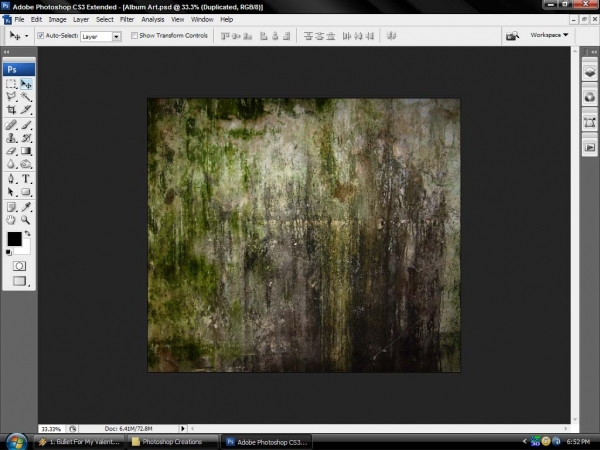The width and height of the screenshot is (600, 450).
Task: Select the Rectangle shape tool
Action: [x=26, y=192]
